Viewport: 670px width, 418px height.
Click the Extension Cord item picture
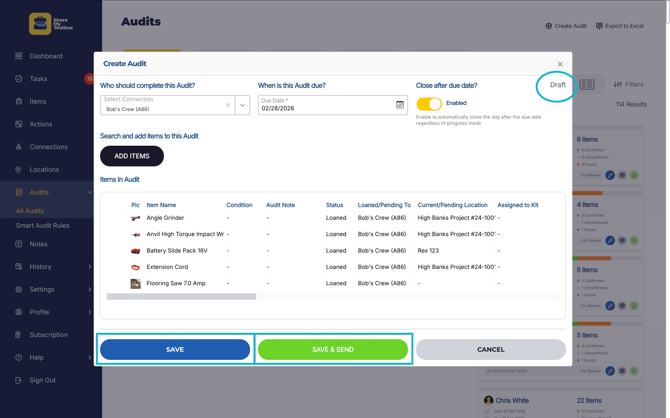point(135,267)
